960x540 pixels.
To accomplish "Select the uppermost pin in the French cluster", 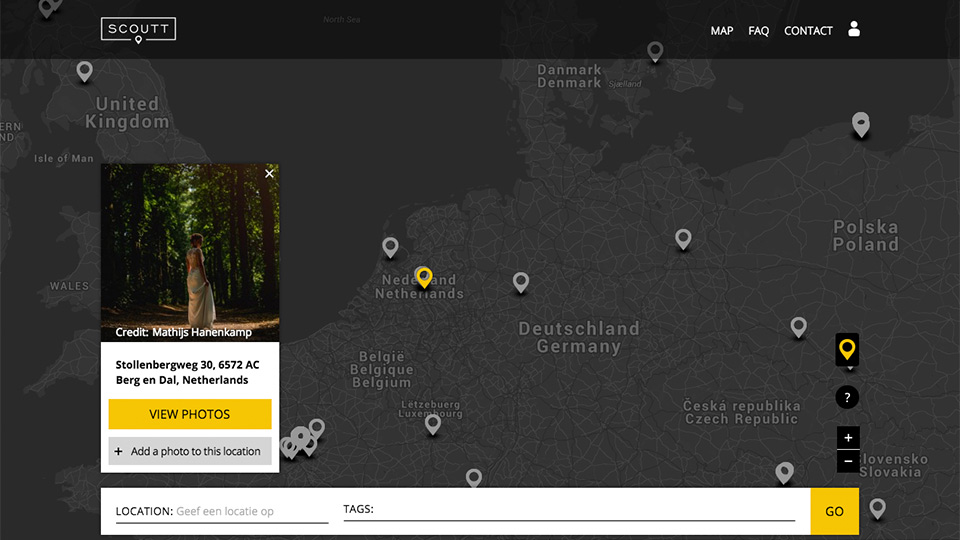I will tap(317, 428).
